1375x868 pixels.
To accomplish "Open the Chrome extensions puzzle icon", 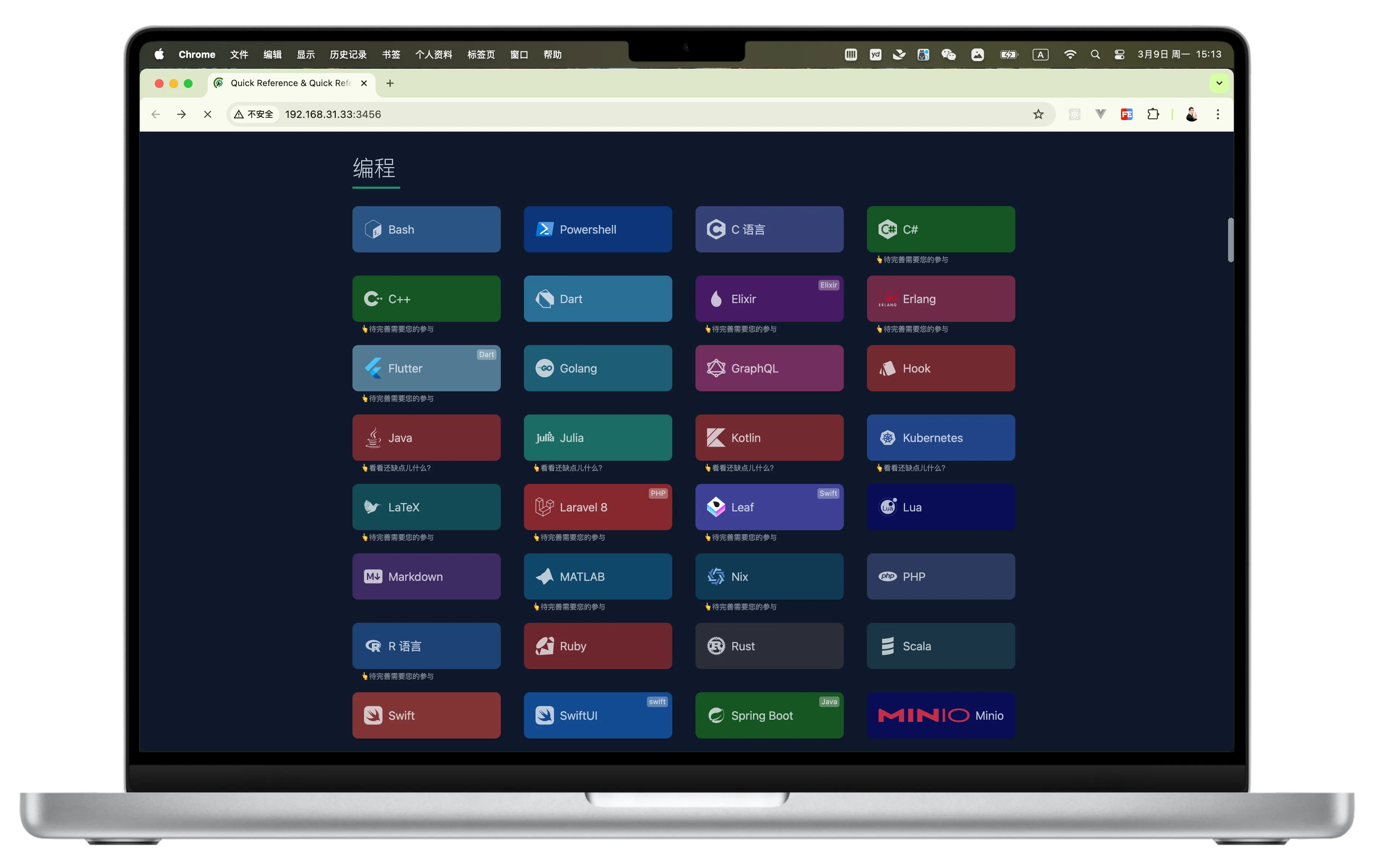I will pyautogui.click(x=1153, y=115).
